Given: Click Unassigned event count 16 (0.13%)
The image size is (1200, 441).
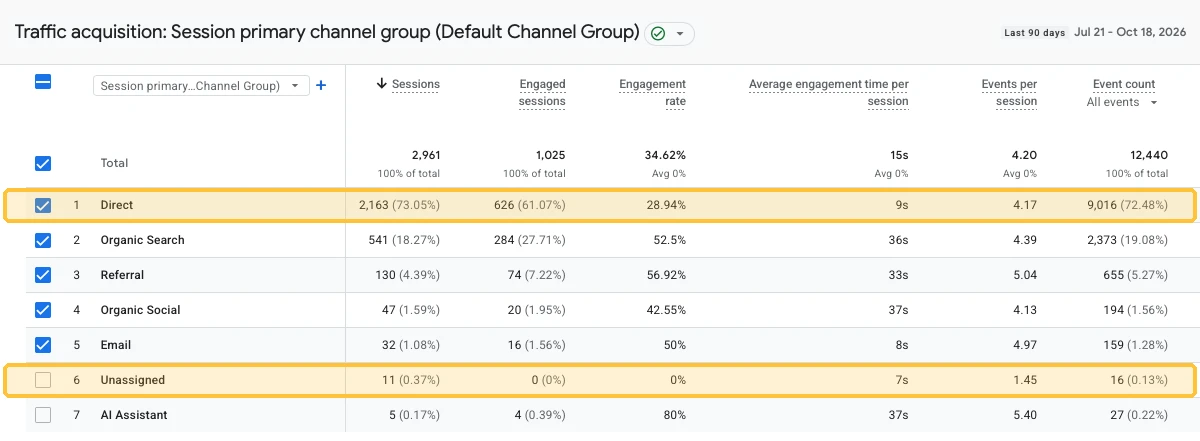Looking at the screenshot, I should pyautogui.click(x=1137, y=380).
